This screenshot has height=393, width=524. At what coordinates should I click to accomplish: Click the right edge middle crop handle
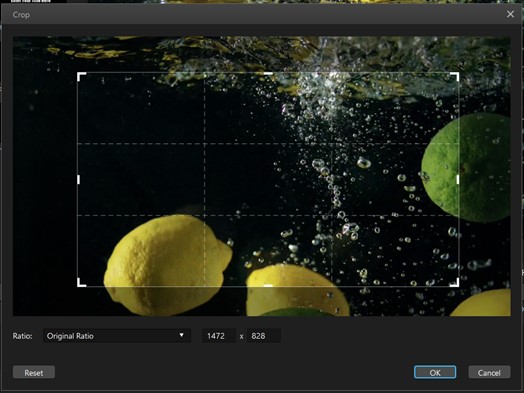457,179
